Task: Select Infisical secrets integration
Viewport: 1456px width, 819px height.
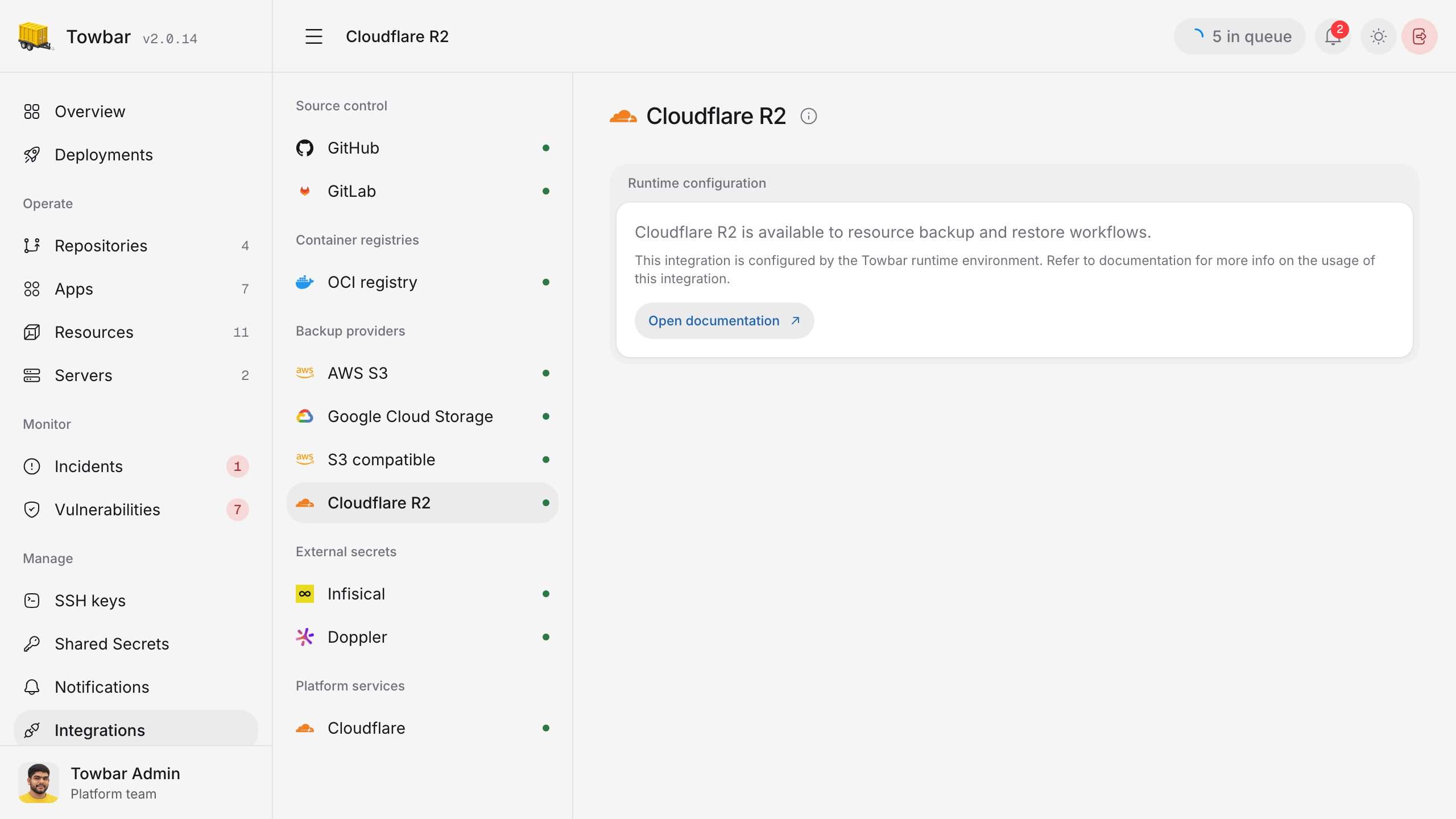Action: [x=423, y=594]
